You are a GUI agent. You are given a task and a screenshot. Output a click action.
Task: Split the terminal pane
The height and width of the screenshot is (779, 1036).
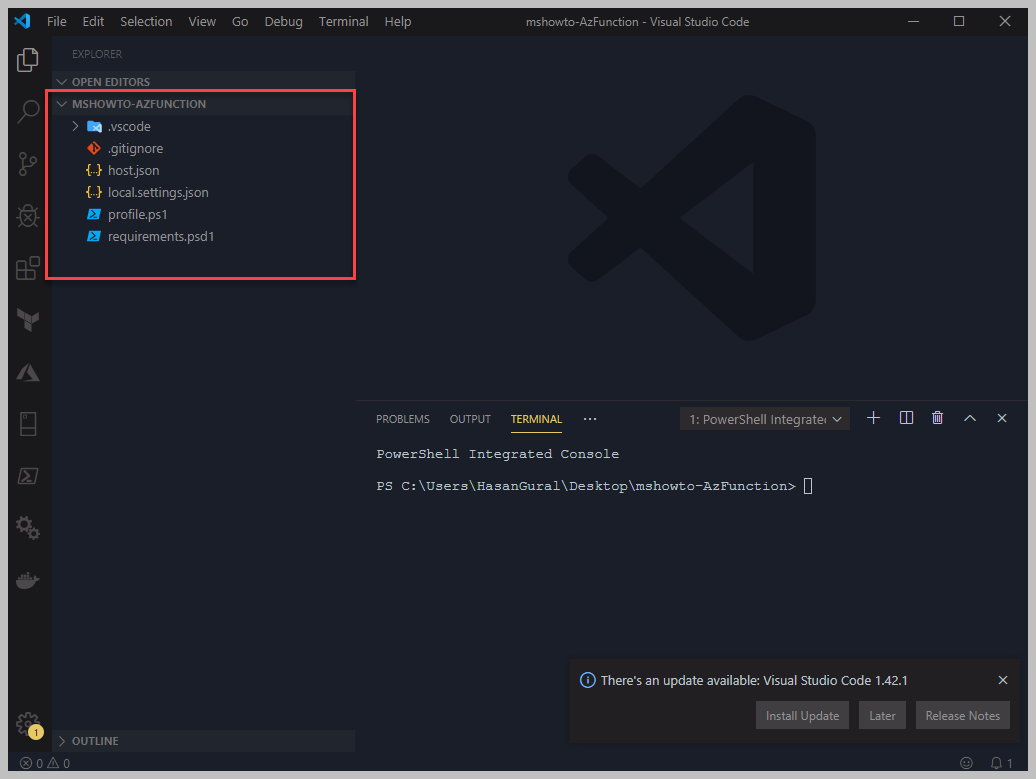coord(906,418)
